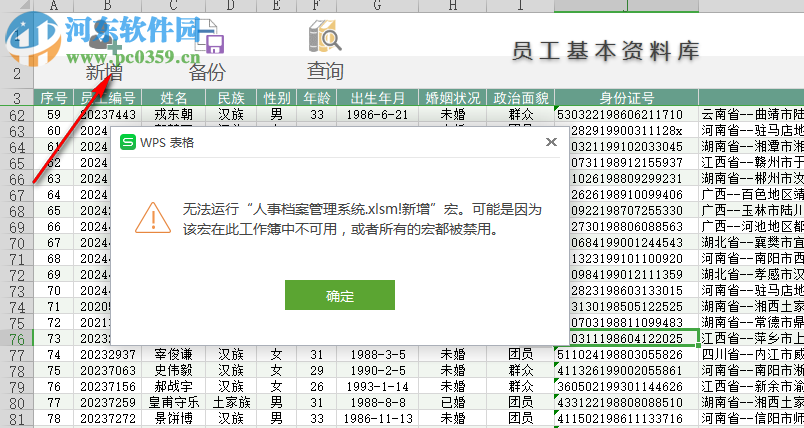Image resolution: width=804 pixels, height=428 pixels.
Task: Select row 81 header
Action: (17, 418)
